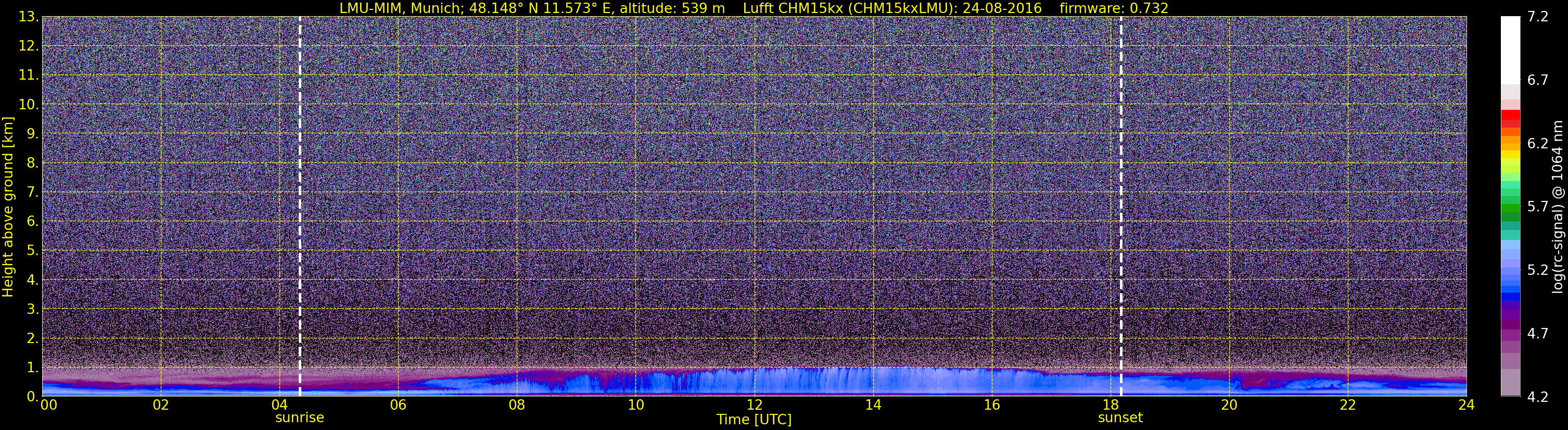Viewport: 1568px width, 430px height.
Task: Click the time axis tick label 02
Action: coord(161,405)
